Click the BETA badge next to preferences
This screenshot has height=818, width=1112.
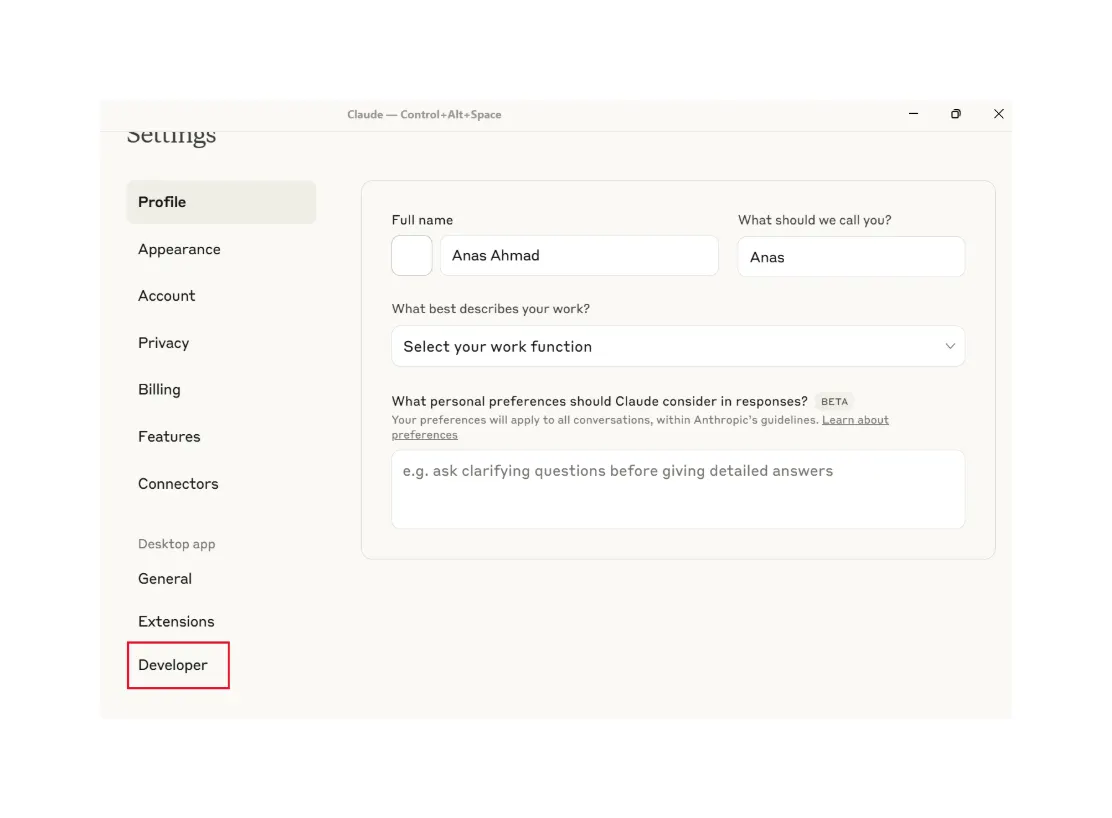(834, 401)
